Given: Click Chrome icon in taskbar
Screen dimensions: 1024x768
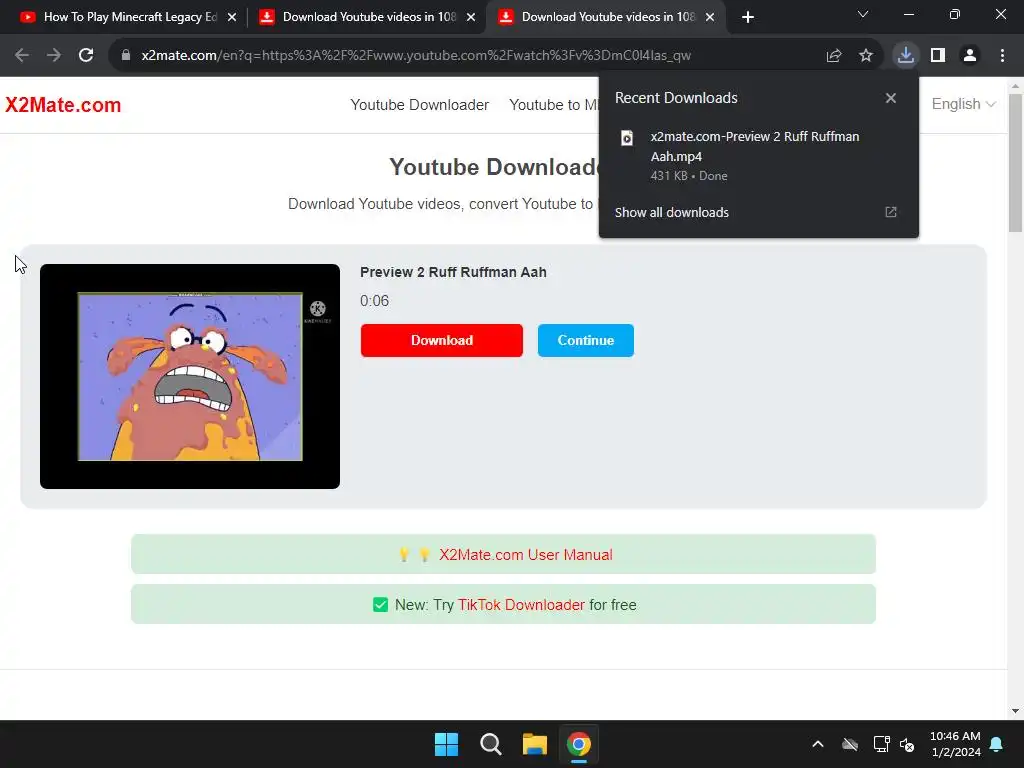Looking at the screenshot, I should (x=579, y=744).
